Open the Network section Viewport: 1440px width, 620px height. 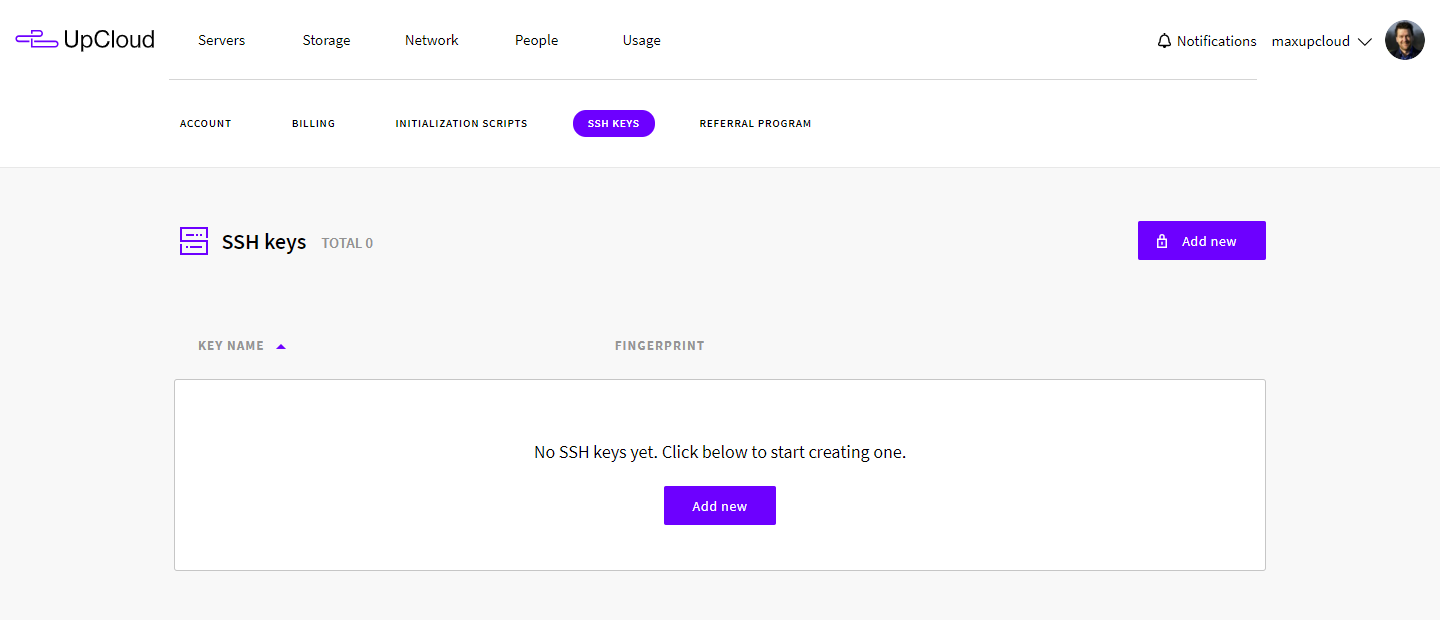431,40
